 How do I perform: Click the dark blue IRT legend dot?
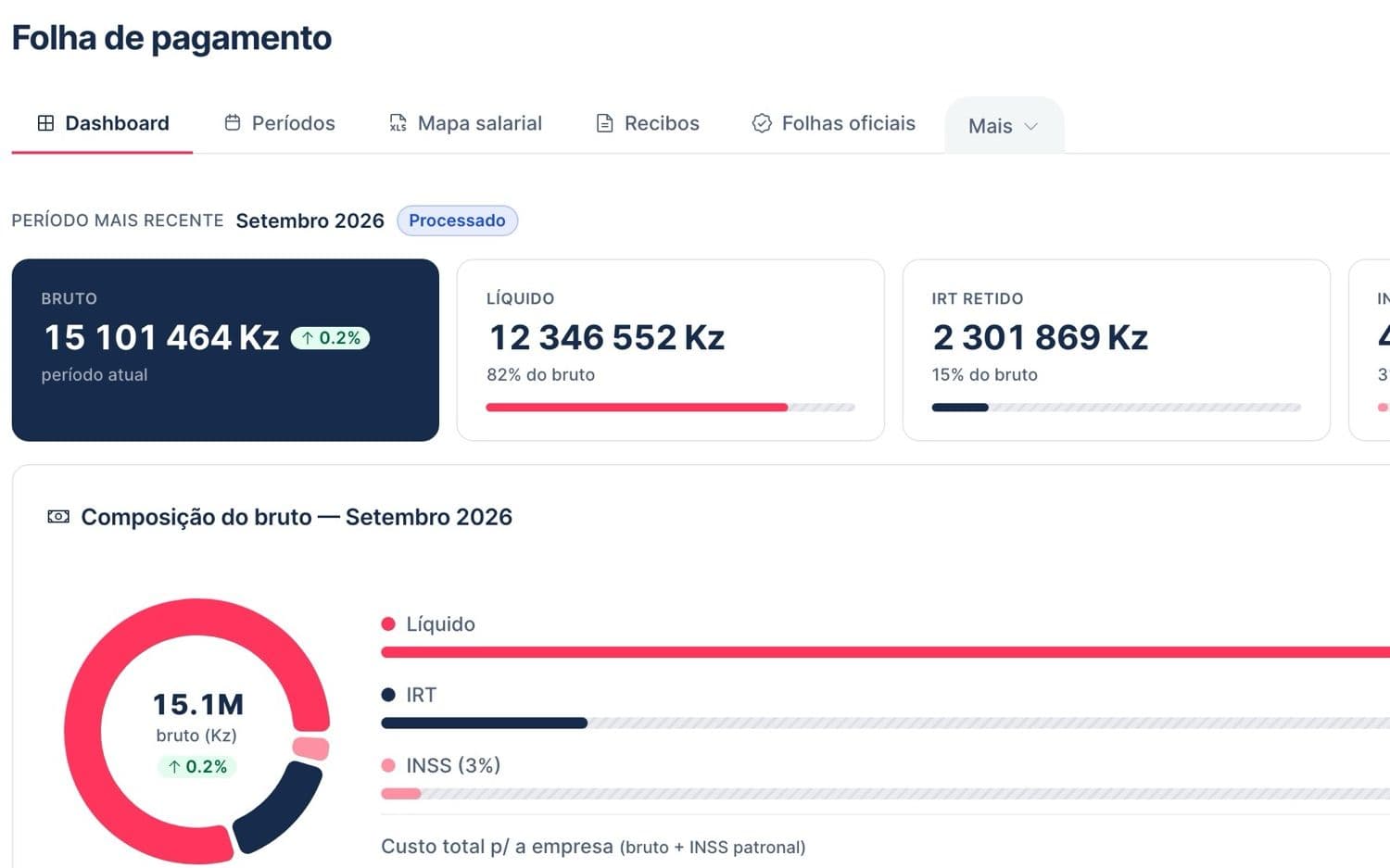click(388, 695)
